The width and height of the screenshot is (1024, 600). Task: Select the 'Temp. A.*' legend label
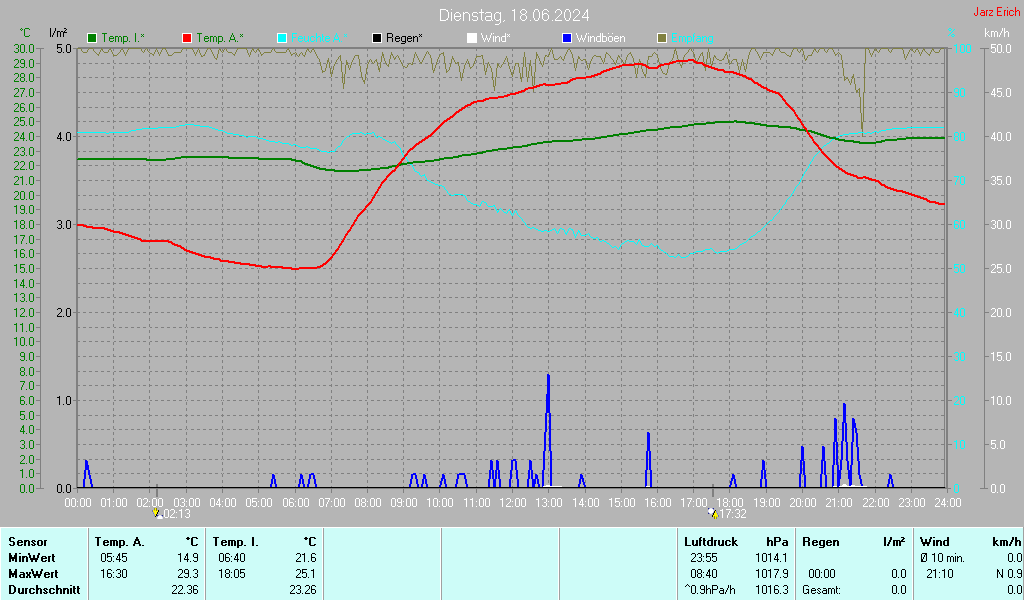pyautogui.click(x=219, y=39)
